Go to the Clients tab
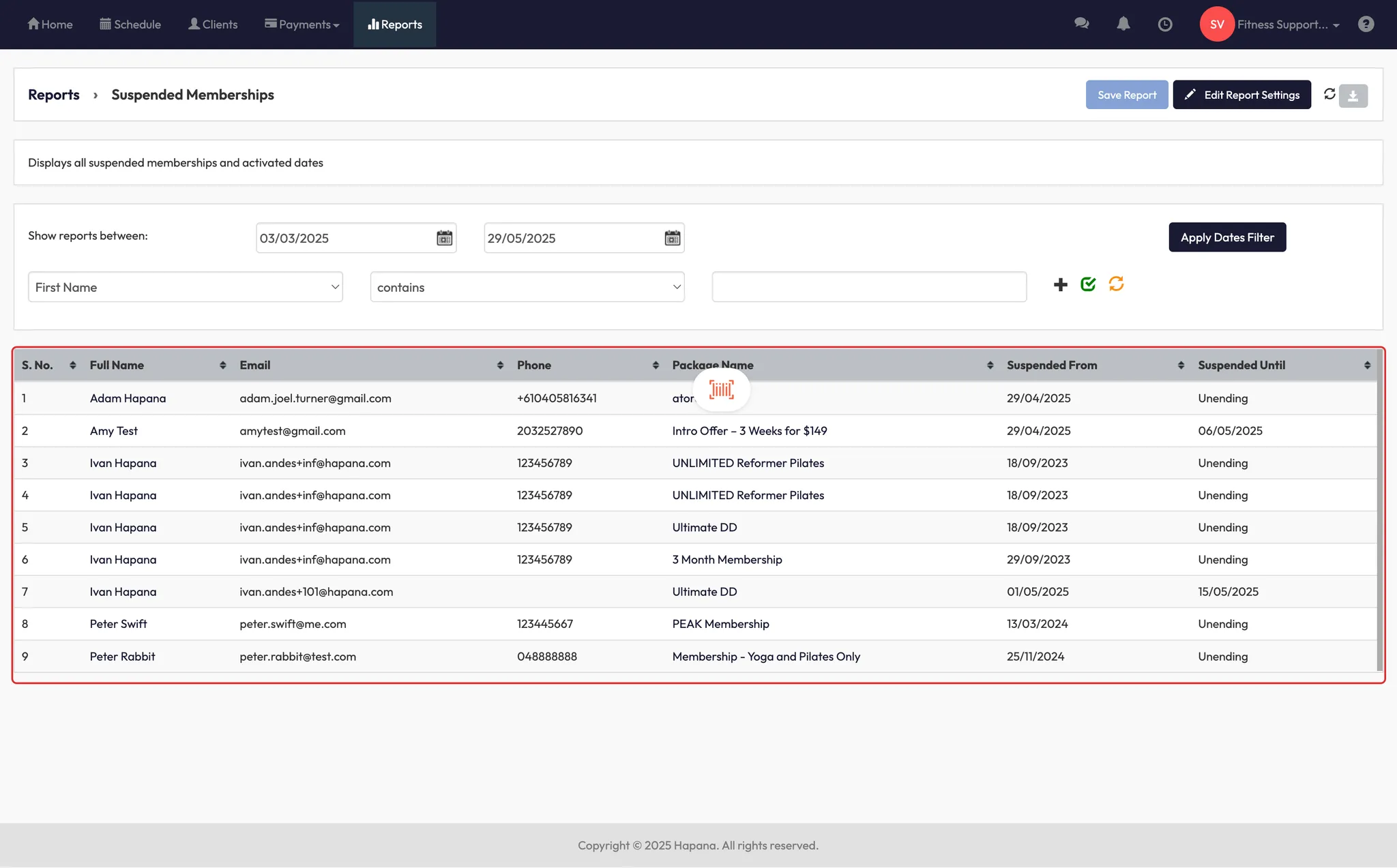The height and width of the screenshot is (868, 1397). point(213,25)
